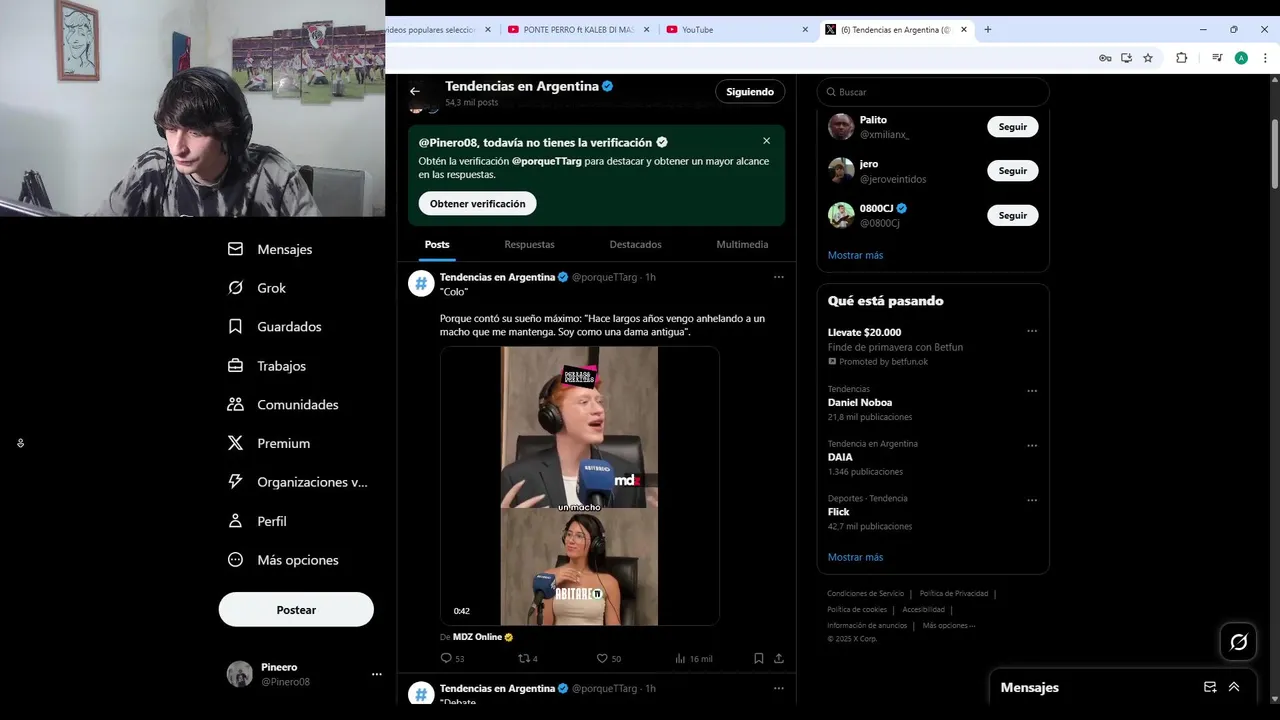The image size is (1280, 720).
Task: Bookmark the "Colo" post
Action: coord(759,658)
